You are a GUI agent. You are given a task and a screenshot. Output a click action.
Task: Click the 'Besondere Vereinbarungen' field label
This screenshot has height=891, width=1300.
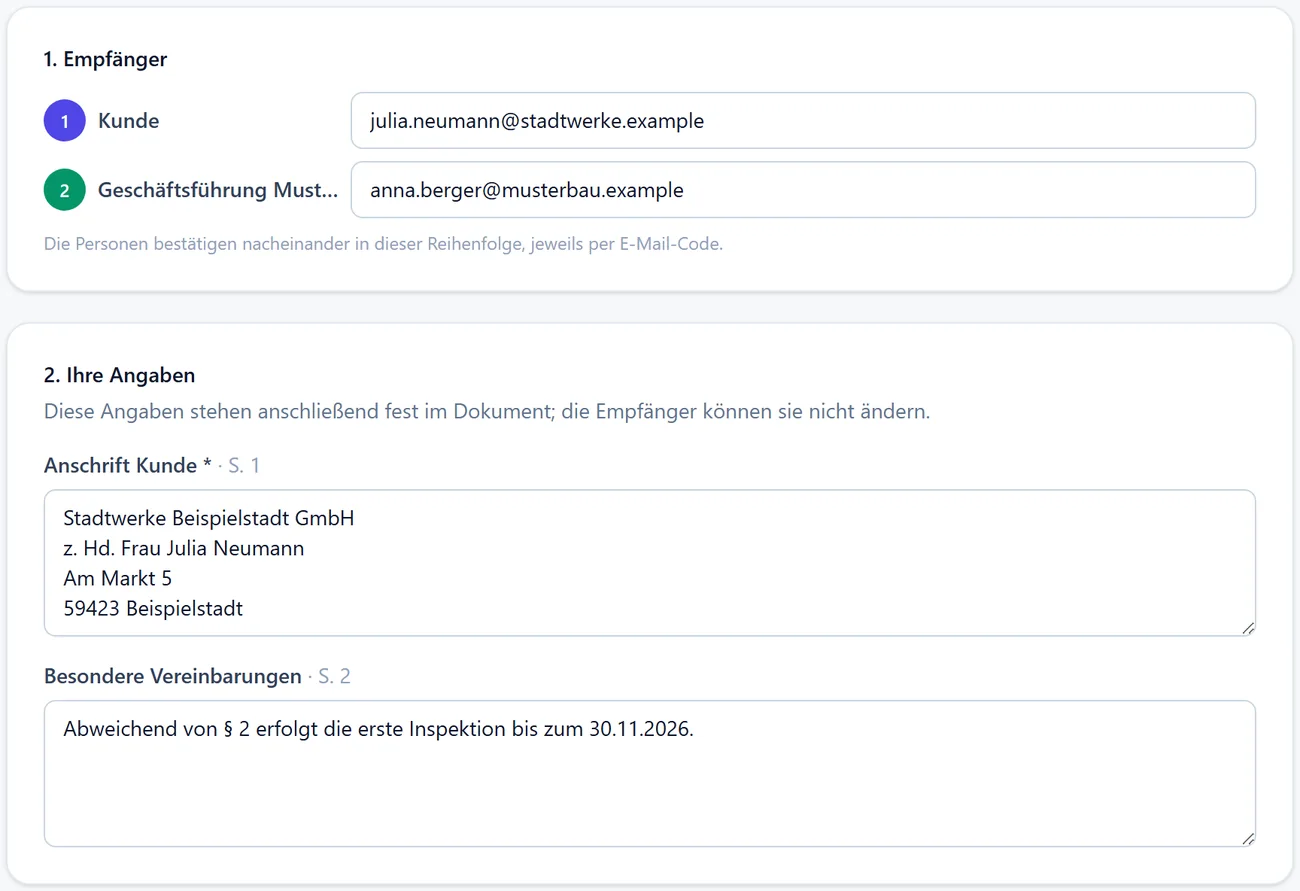pos(173,676)
